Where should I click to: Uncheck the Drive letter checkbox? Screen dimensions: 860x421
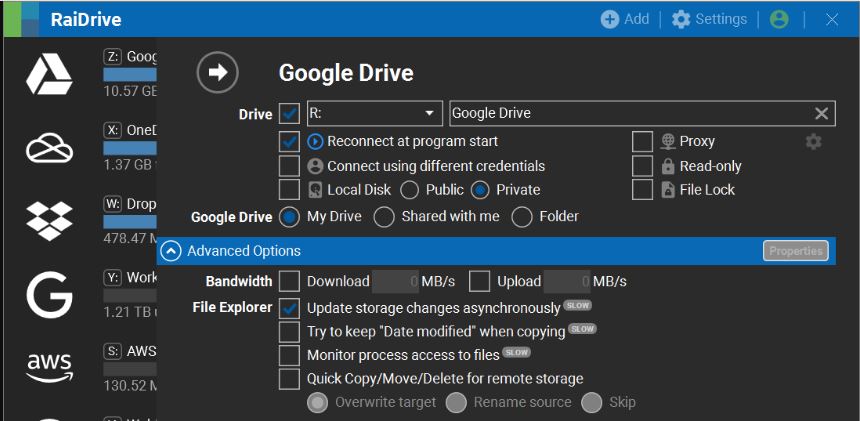click(x=289, y=113)
